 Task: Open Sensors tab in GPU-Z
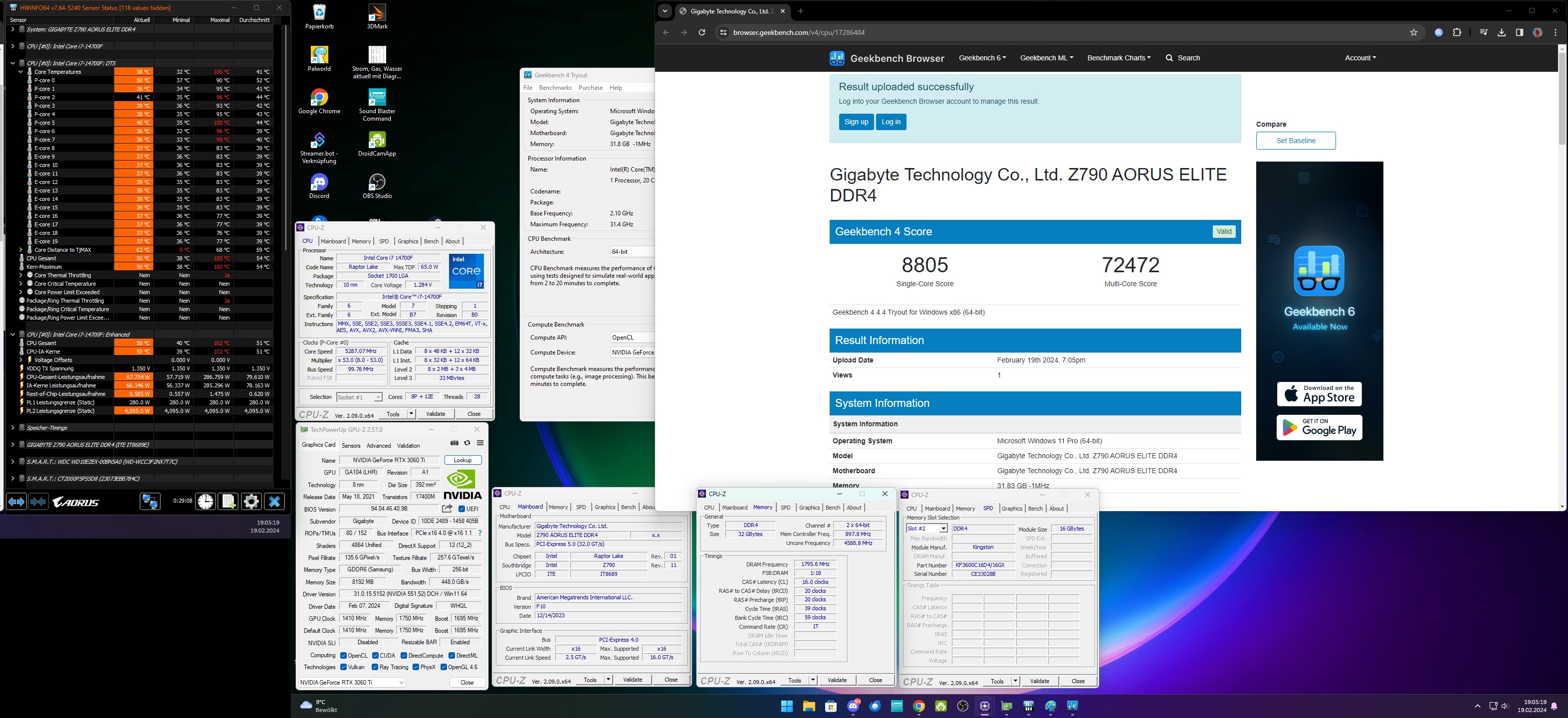[x=351, y=445]
